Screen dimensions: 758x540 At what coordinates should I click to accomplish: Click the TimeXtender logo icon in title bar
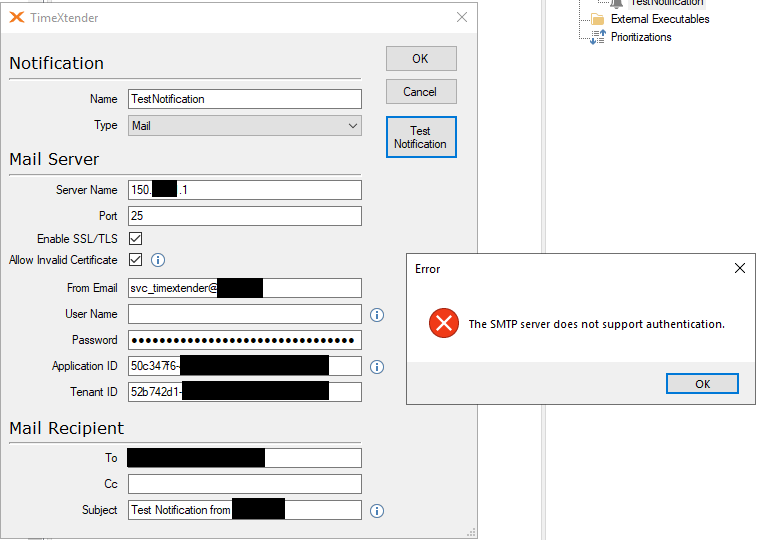pos(16,17)
